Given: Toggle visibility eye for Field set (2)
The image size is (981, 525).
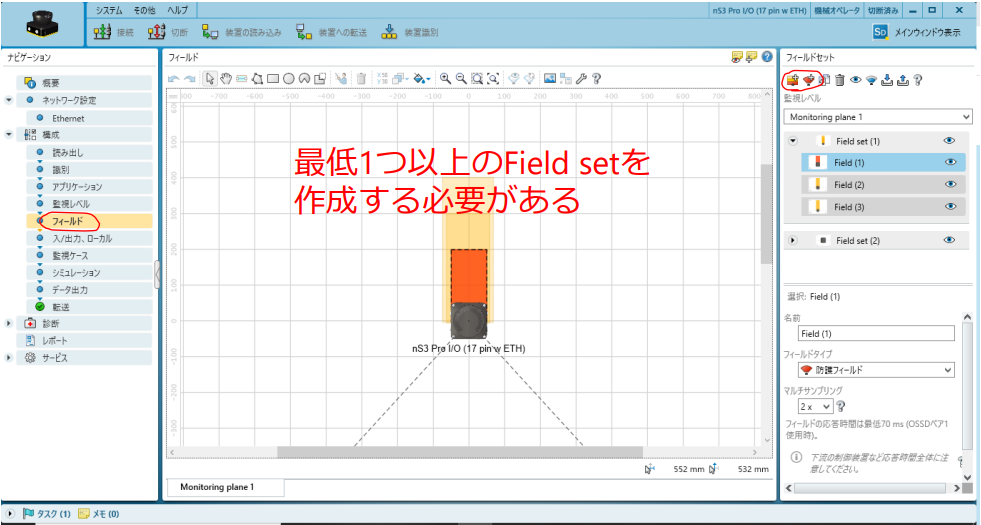Looking at the screenshot, I should pos(949,240).
